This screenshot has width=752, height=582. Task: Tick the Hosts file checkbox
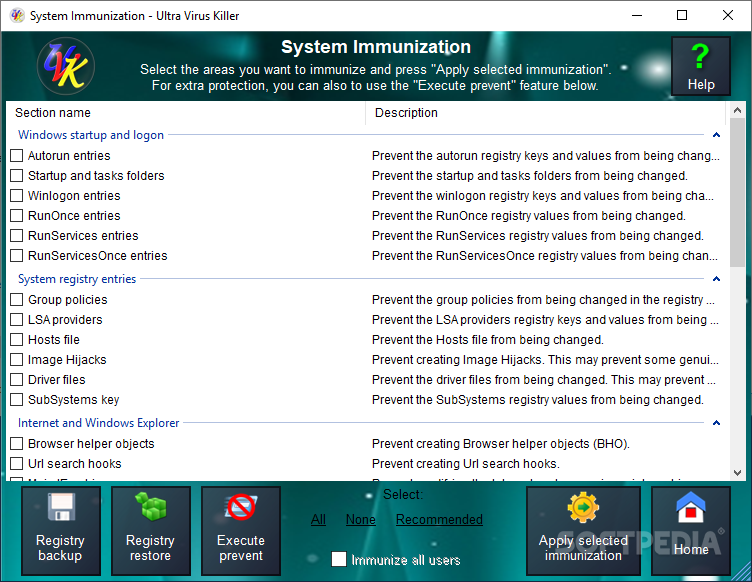click(x=17, y=339)
